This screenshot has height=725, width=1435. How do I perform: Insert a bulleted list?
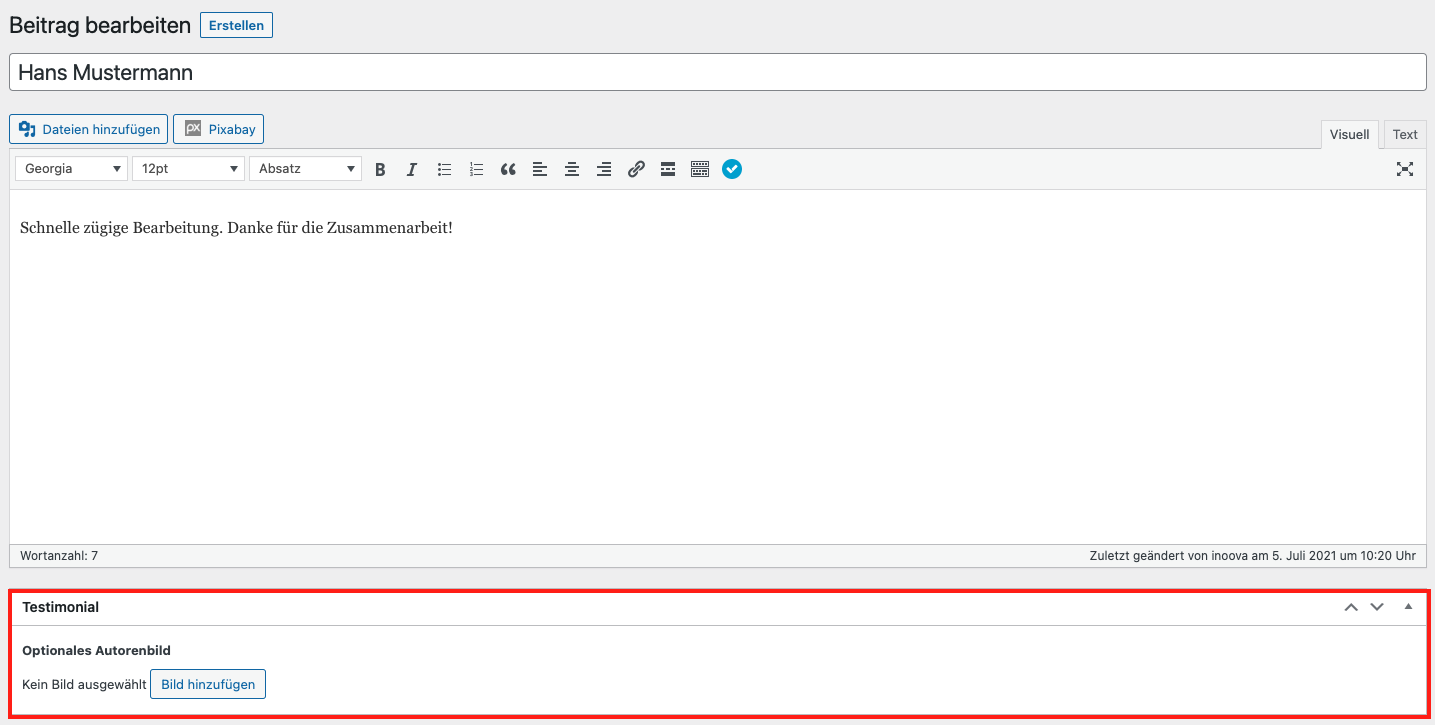click(x=444, y=170)
